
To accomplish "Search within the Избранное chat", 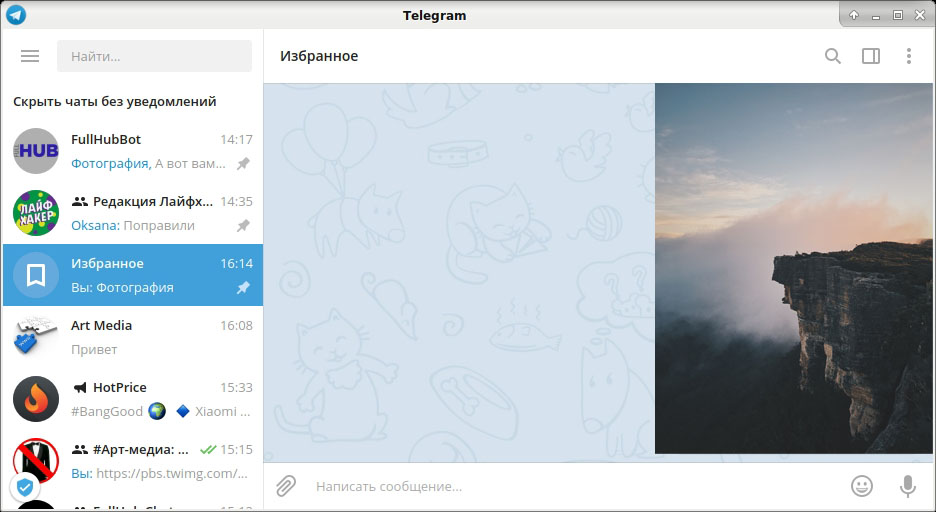I will (x=833, y=56).
